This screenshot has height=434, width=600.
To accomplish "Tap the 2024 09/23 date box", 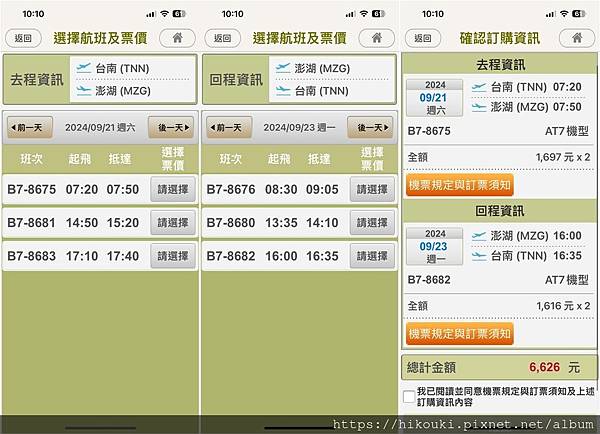I will pyautogui.click(x=435, y=246).
